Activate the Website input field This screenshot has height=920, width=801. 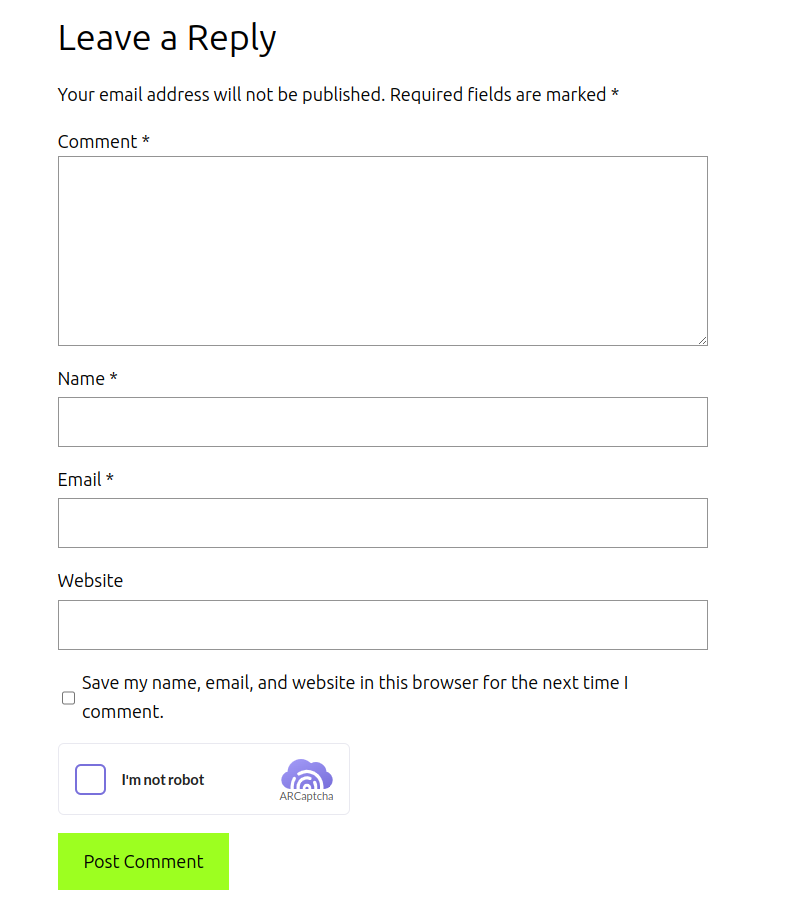[x=383, y=625]
